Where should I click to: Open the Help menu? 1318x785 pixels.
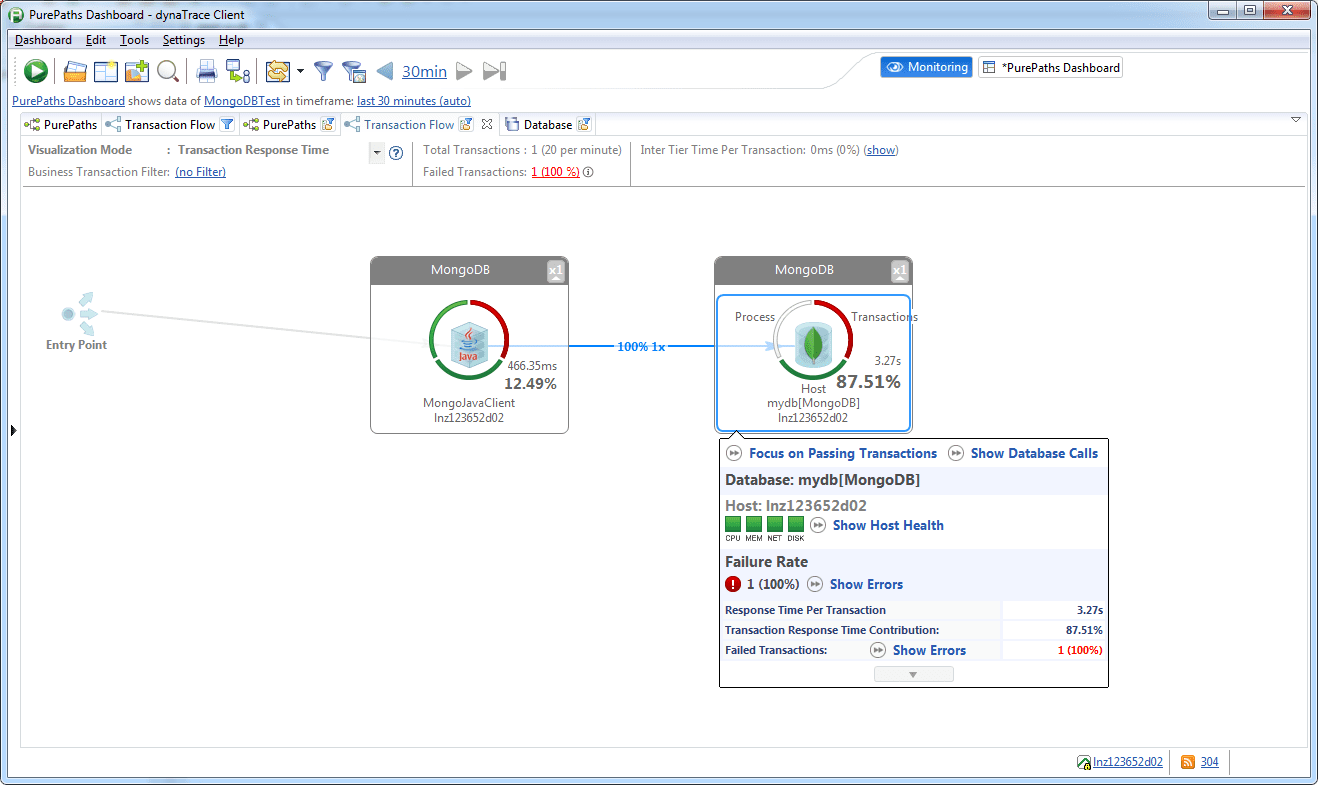[231, 40]
